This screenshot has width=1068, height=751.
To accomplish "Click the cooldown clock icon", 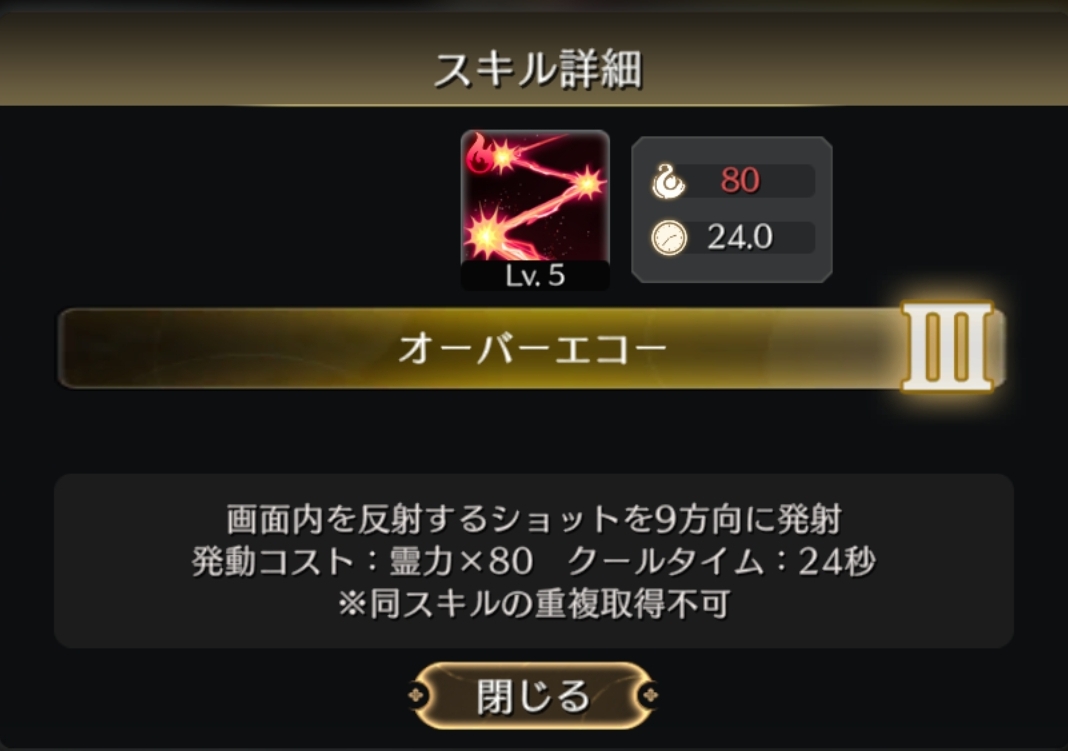I will coord(669,238).
